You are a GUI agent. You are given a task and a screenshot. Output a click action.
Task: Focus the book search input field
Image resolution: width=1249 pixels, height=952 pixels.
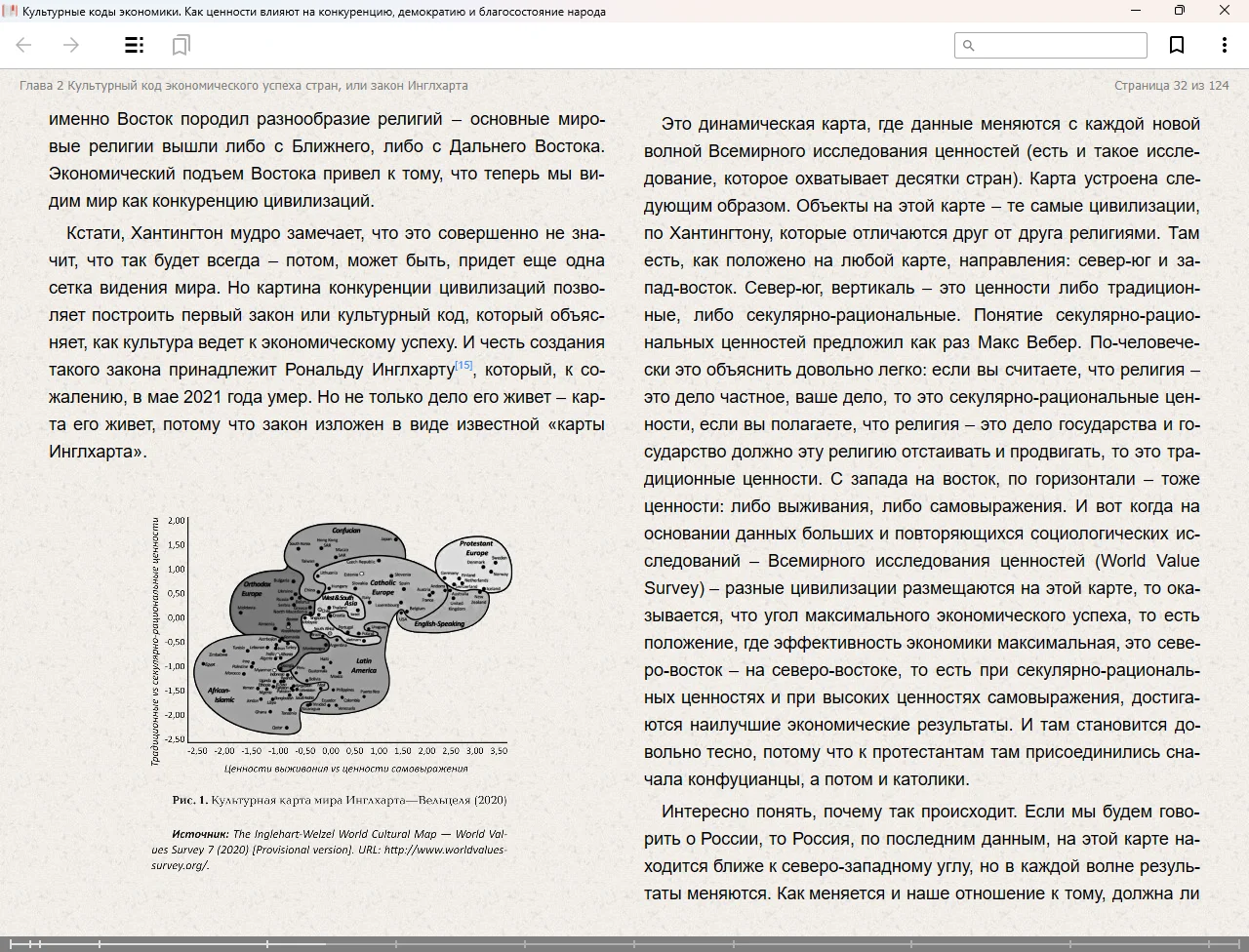[x=1059, y=46]
